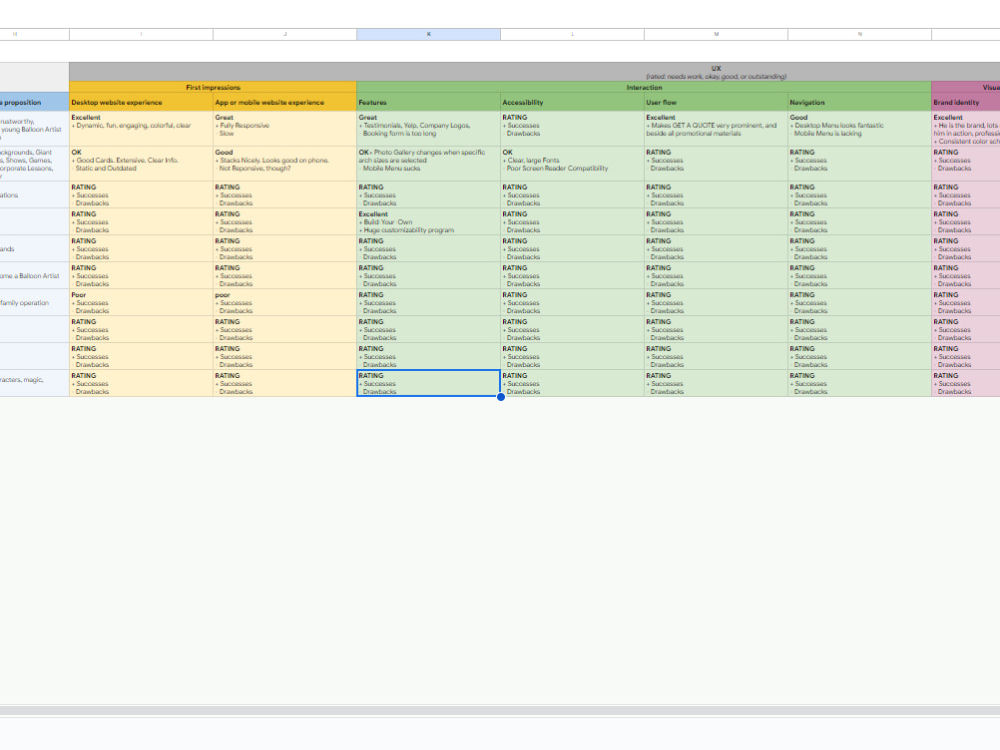
Task: Click the Excellent 'GET A QUOTE' user flow cell
Action: click(x=716, y=129)
